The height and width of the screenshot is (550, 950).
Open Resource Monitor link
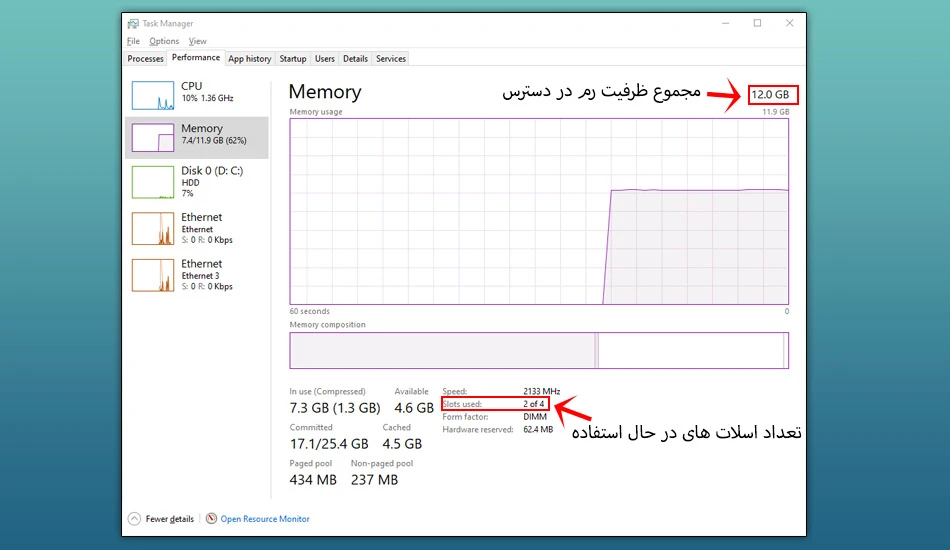point(265,519)
